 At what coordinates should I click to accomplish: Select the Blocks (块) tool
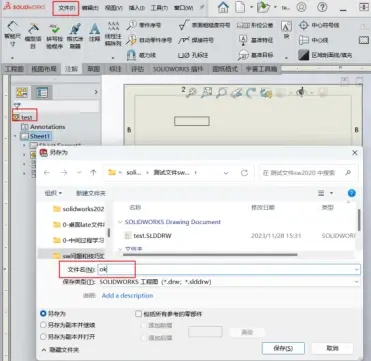(286, 30)
